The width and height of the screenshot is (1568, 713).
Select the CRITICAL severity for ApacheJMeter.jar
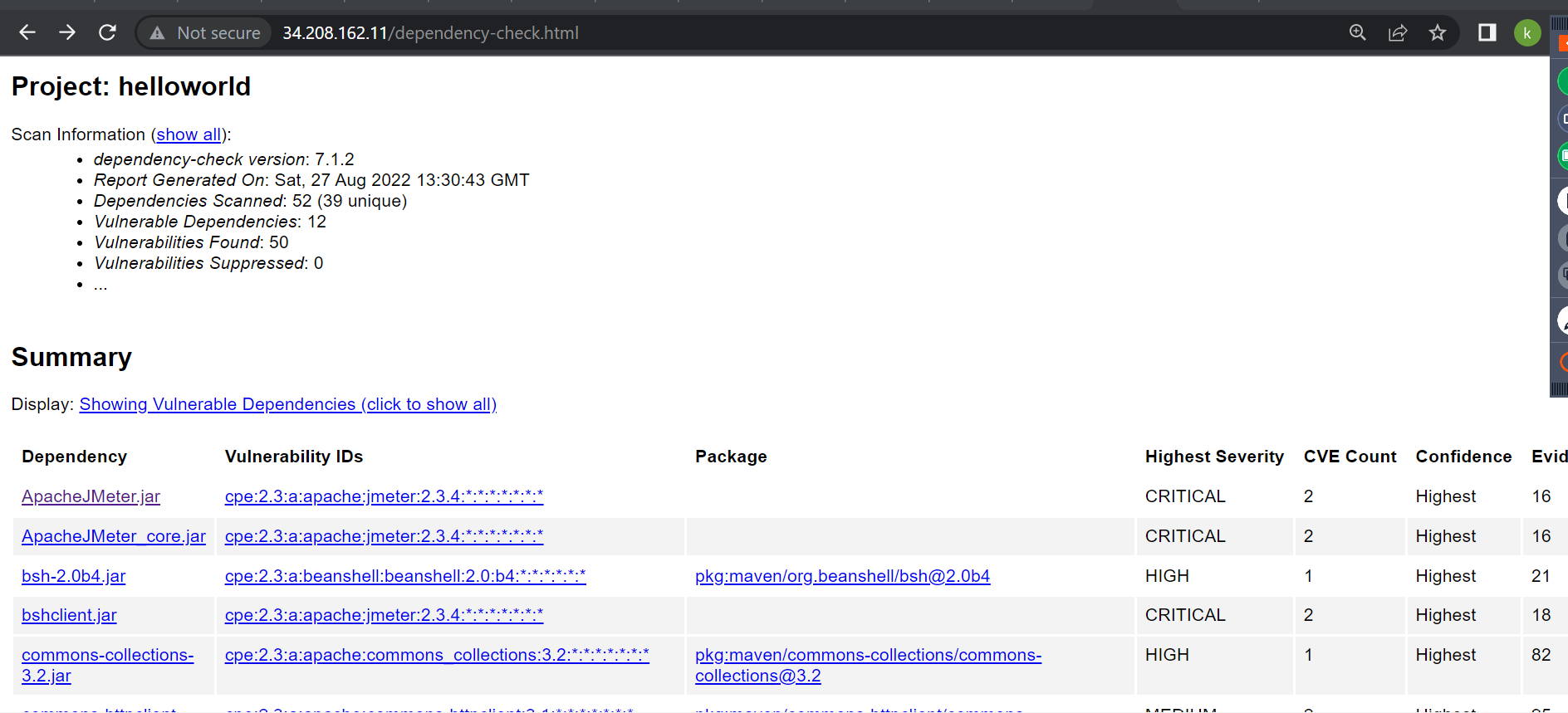[1185, 496]
